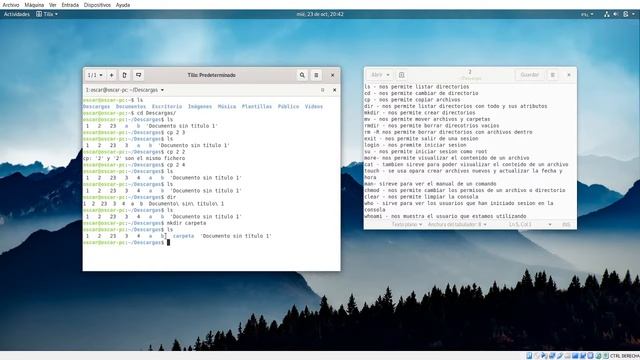Open the terminal title dropdown escar@escar-pc
640x360 pixels.
point(125,90)
